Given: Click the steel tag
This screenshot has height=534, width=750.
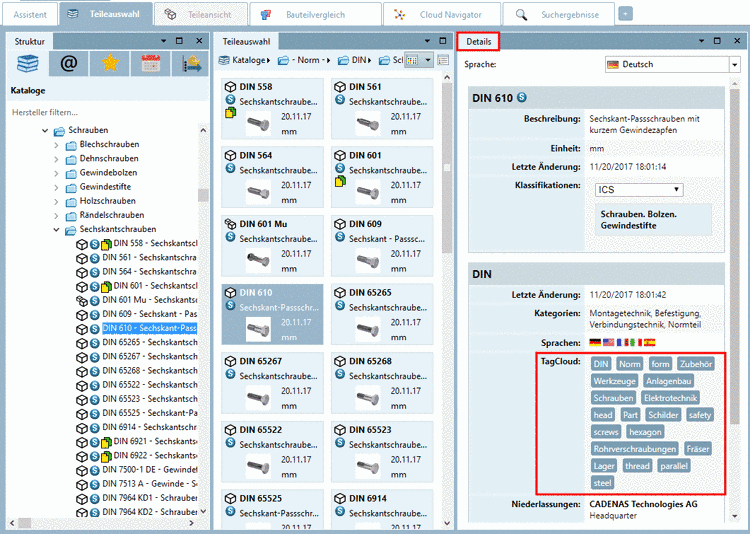Looking at the screenshot, I should (602, 483).
